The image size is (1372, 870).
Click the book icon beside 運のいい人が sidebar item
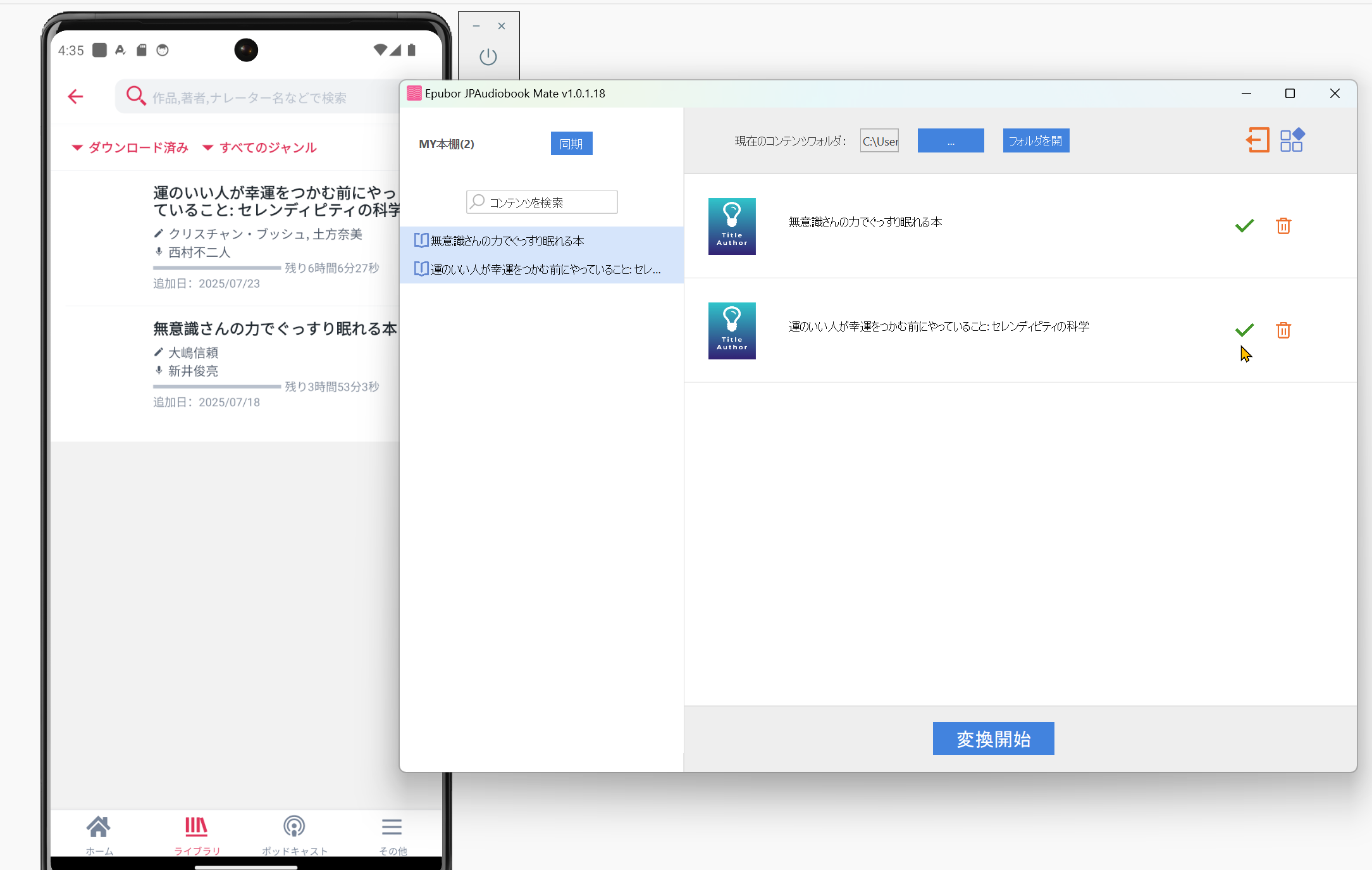coord(421,269)
